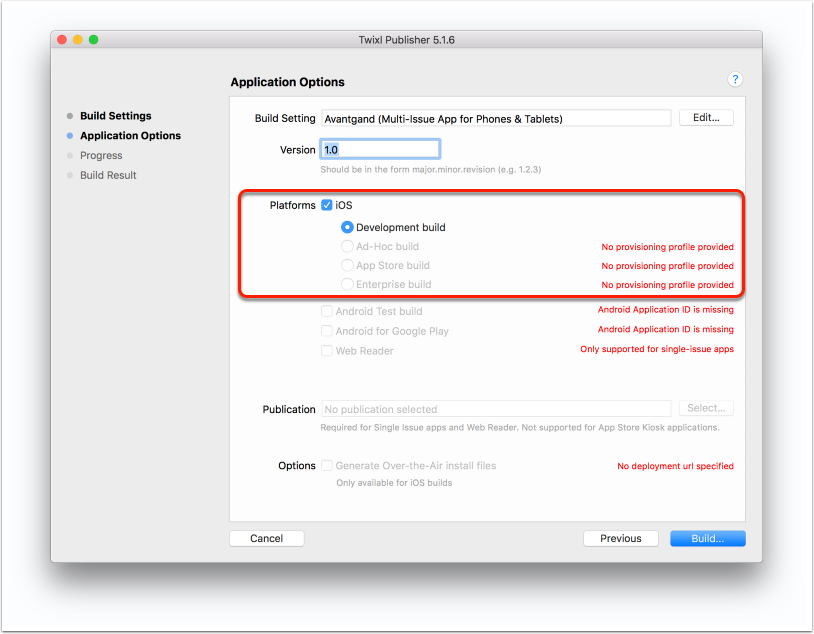Click the 'No deployment url specified' warning
814x634 pixels.
click(x=675, y=466)
